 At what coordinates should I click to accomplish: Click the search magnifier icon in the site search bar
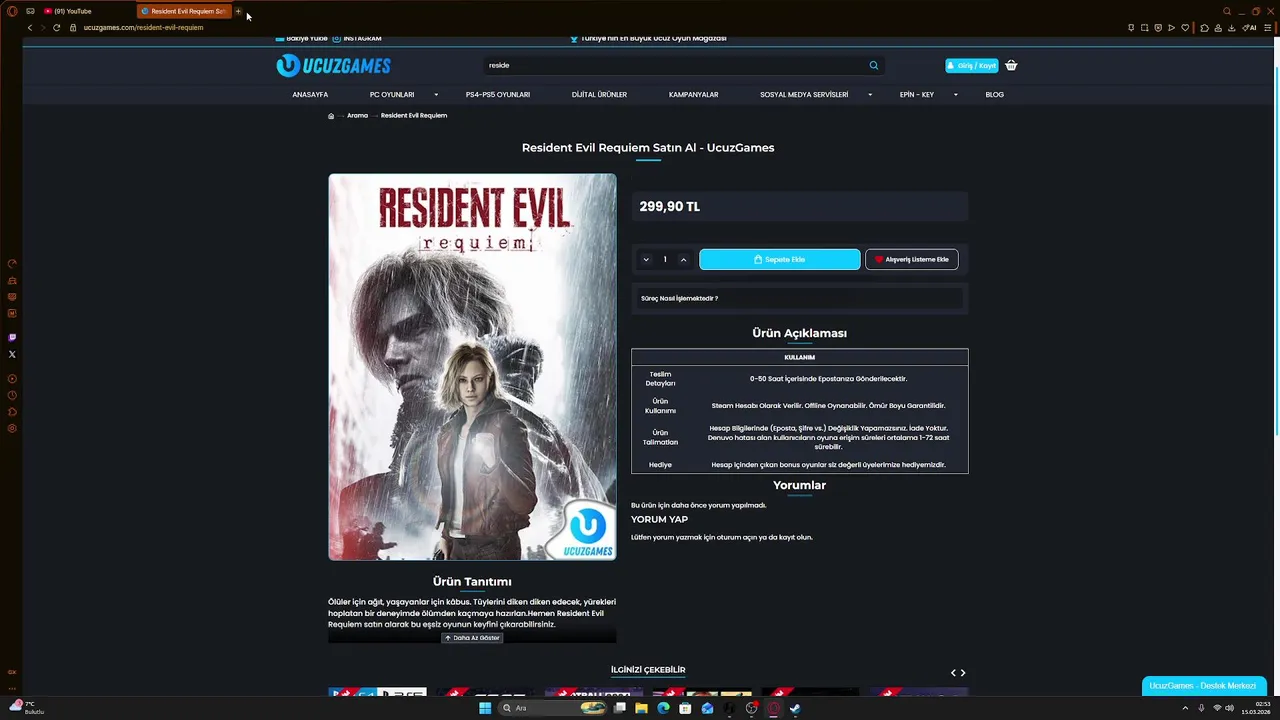coord(873,65)
